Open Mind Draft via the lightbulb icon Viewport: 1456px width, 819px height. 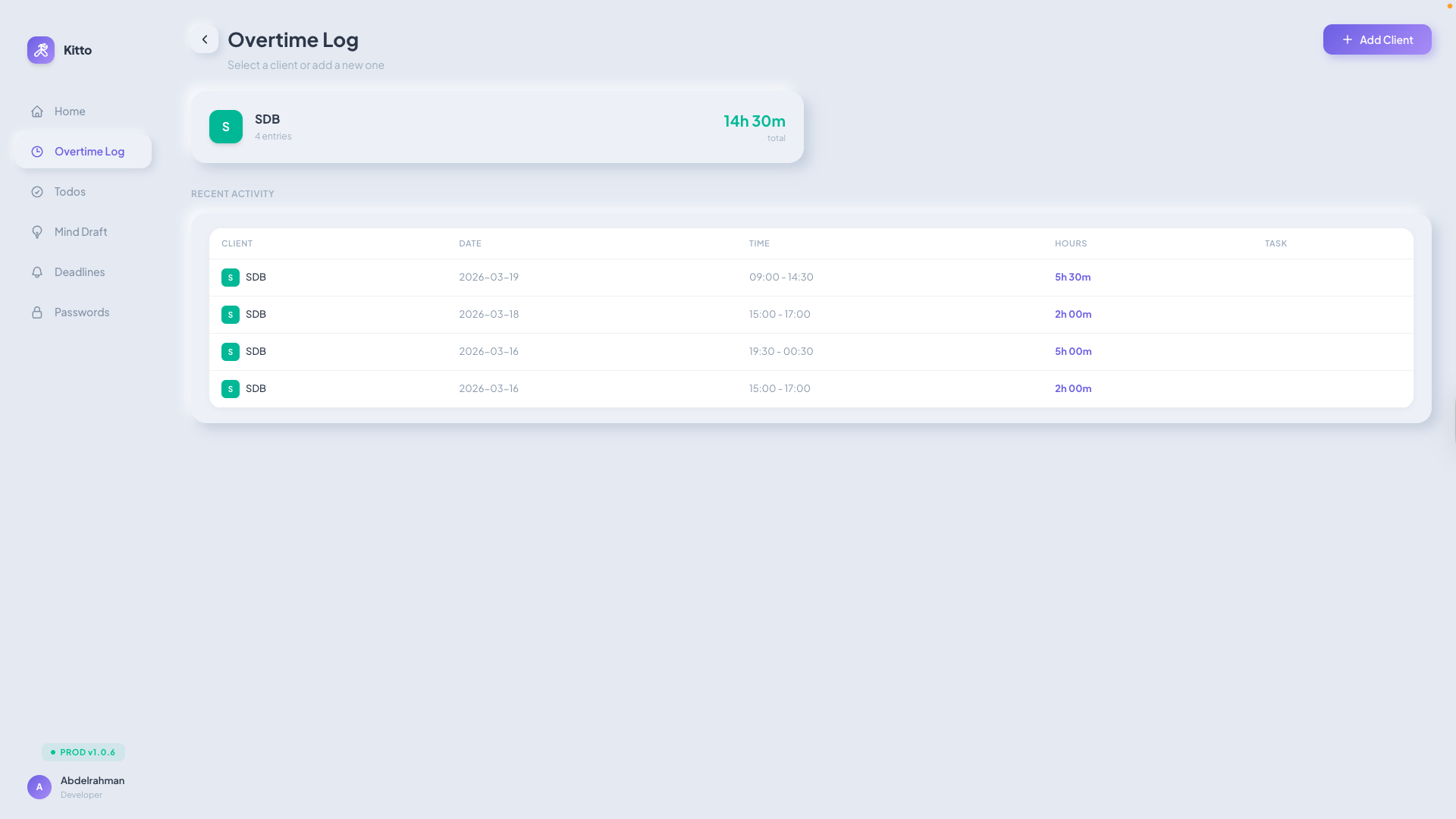(37, 231)
